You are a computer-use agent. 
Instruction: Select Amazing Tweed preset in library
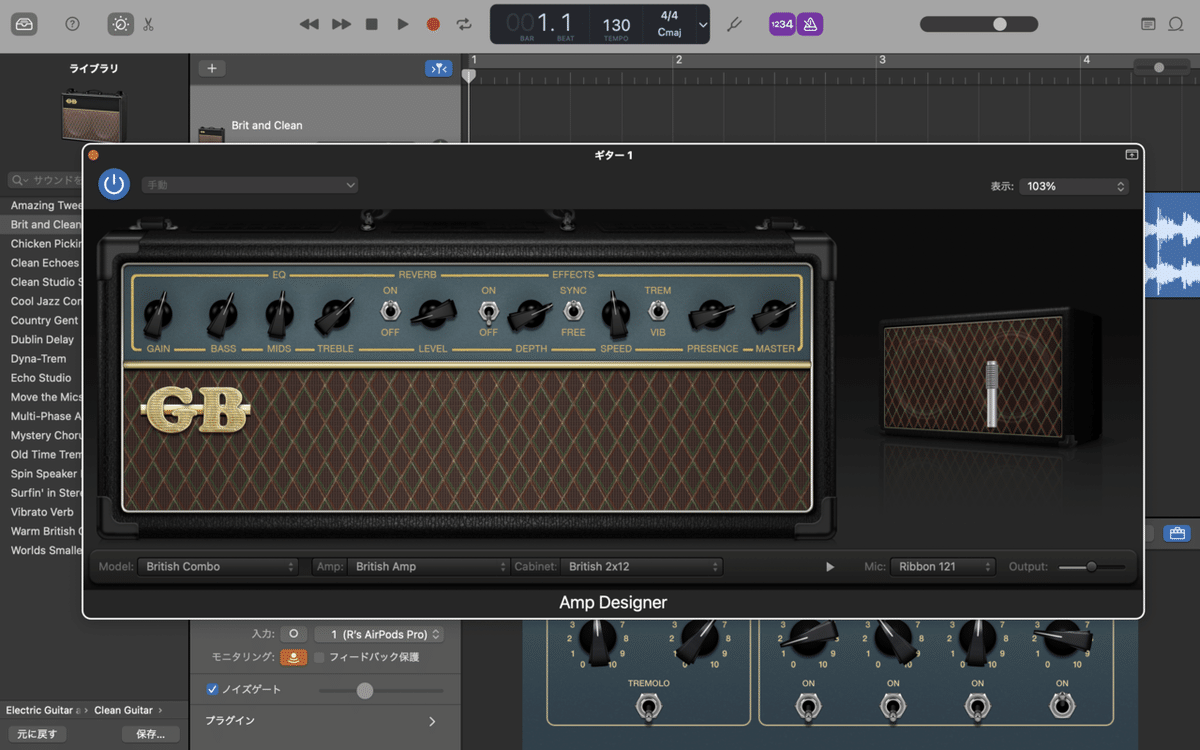point(46,205)
